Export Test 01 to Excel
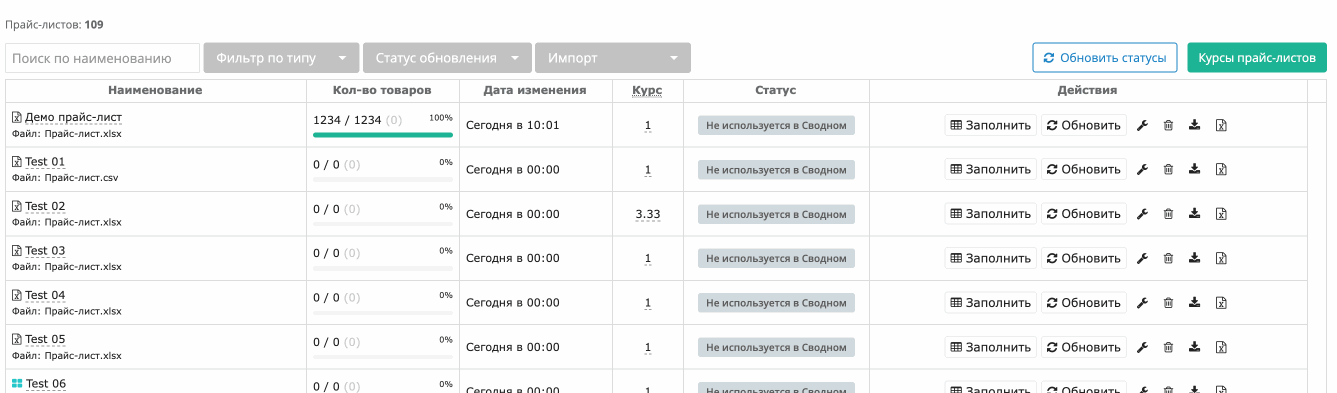The width and height of the screenshot is (1337, 393). coord(1221,169)
